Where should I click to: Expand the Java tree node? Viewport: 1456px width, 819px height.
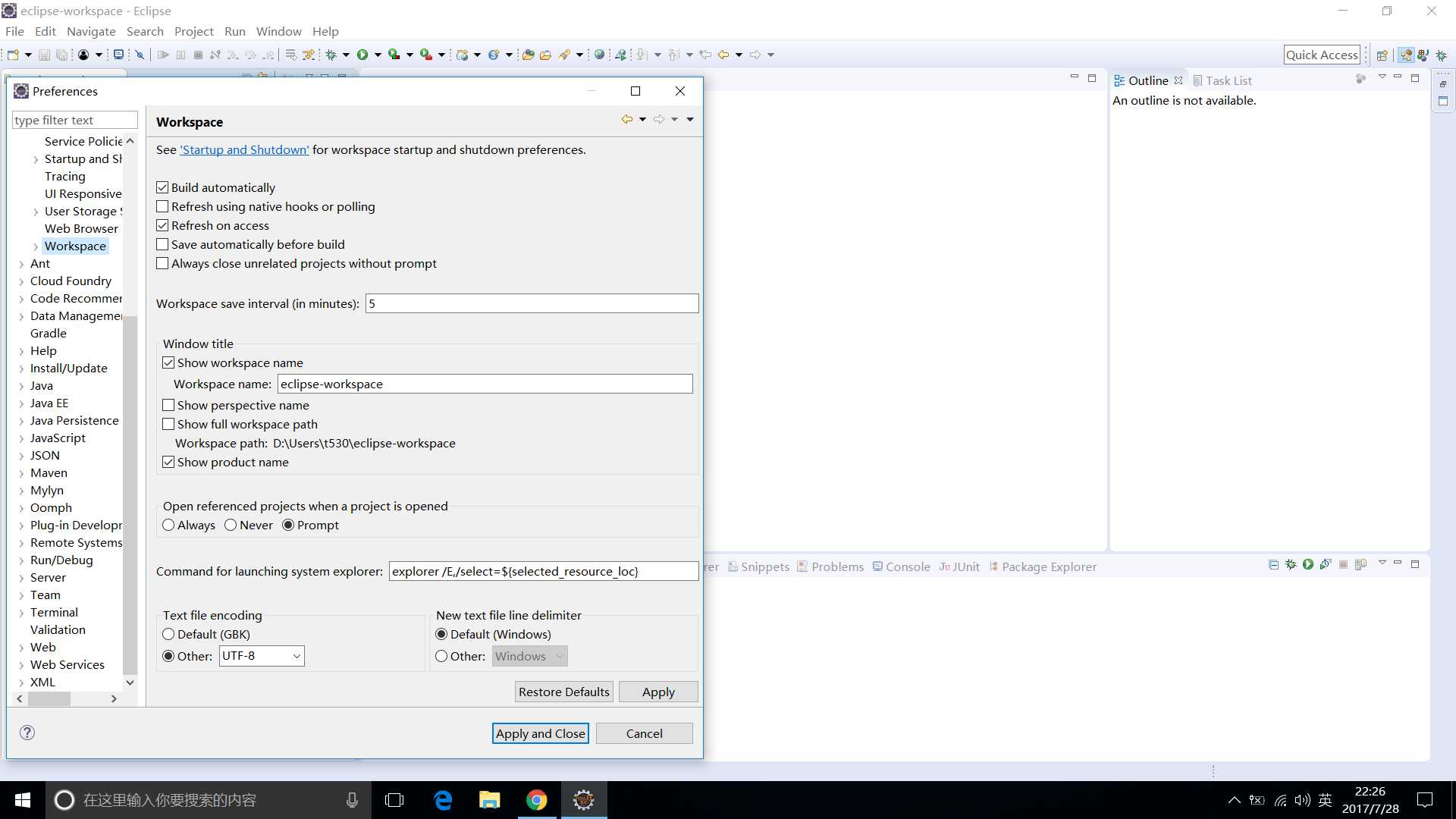[21, 386]
